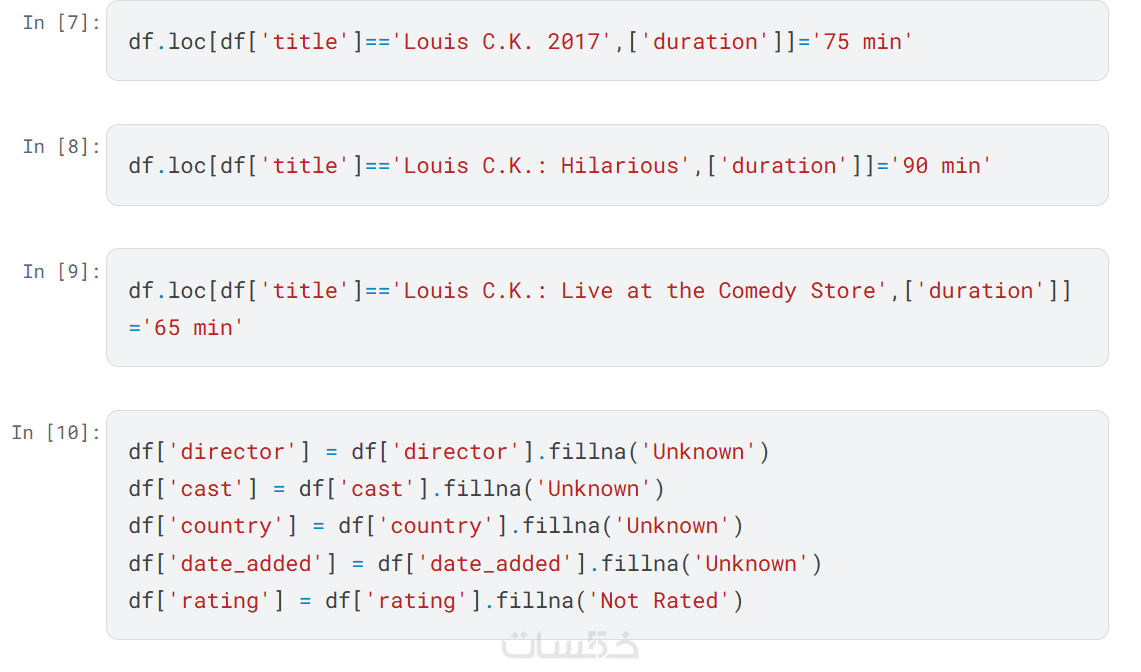
Task: Select the rating fillna code line
Action: tap(435, 601)
